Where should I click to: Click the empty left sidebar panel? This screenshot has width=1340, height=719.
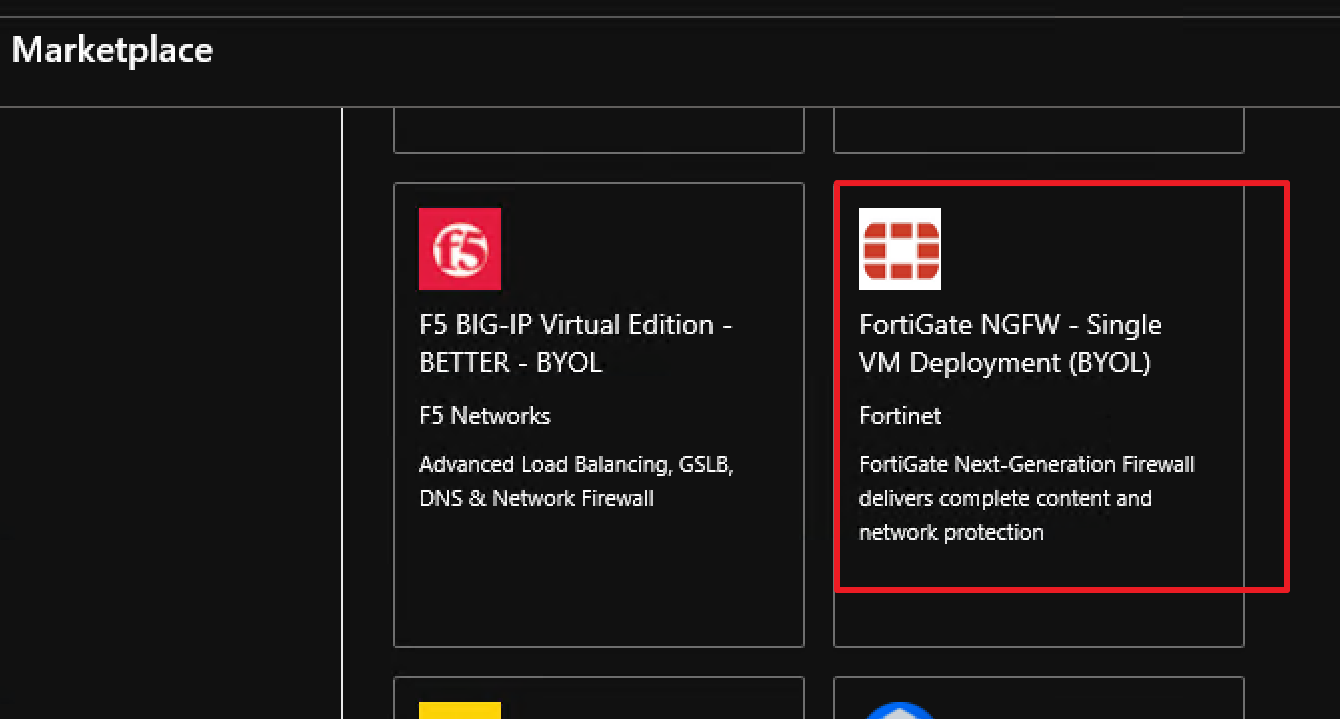coord(170,400)
